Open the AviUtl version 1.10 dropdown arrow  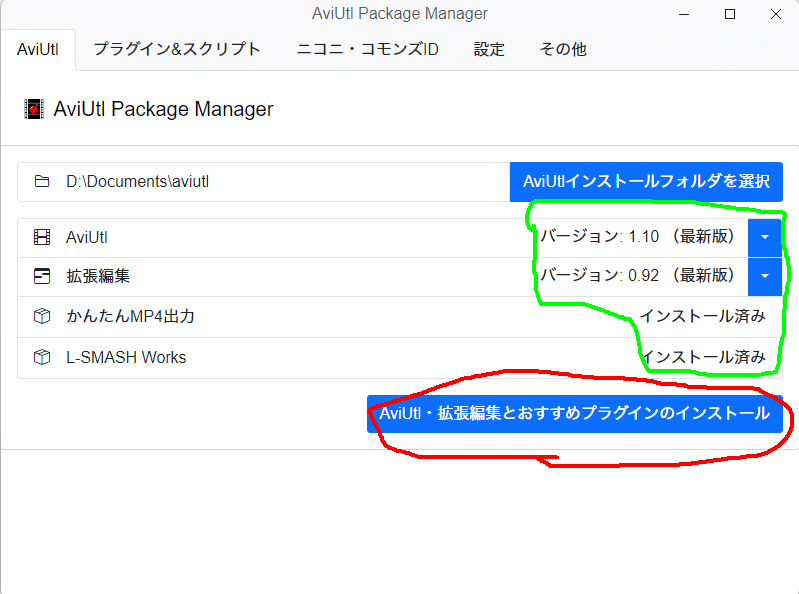765,237
